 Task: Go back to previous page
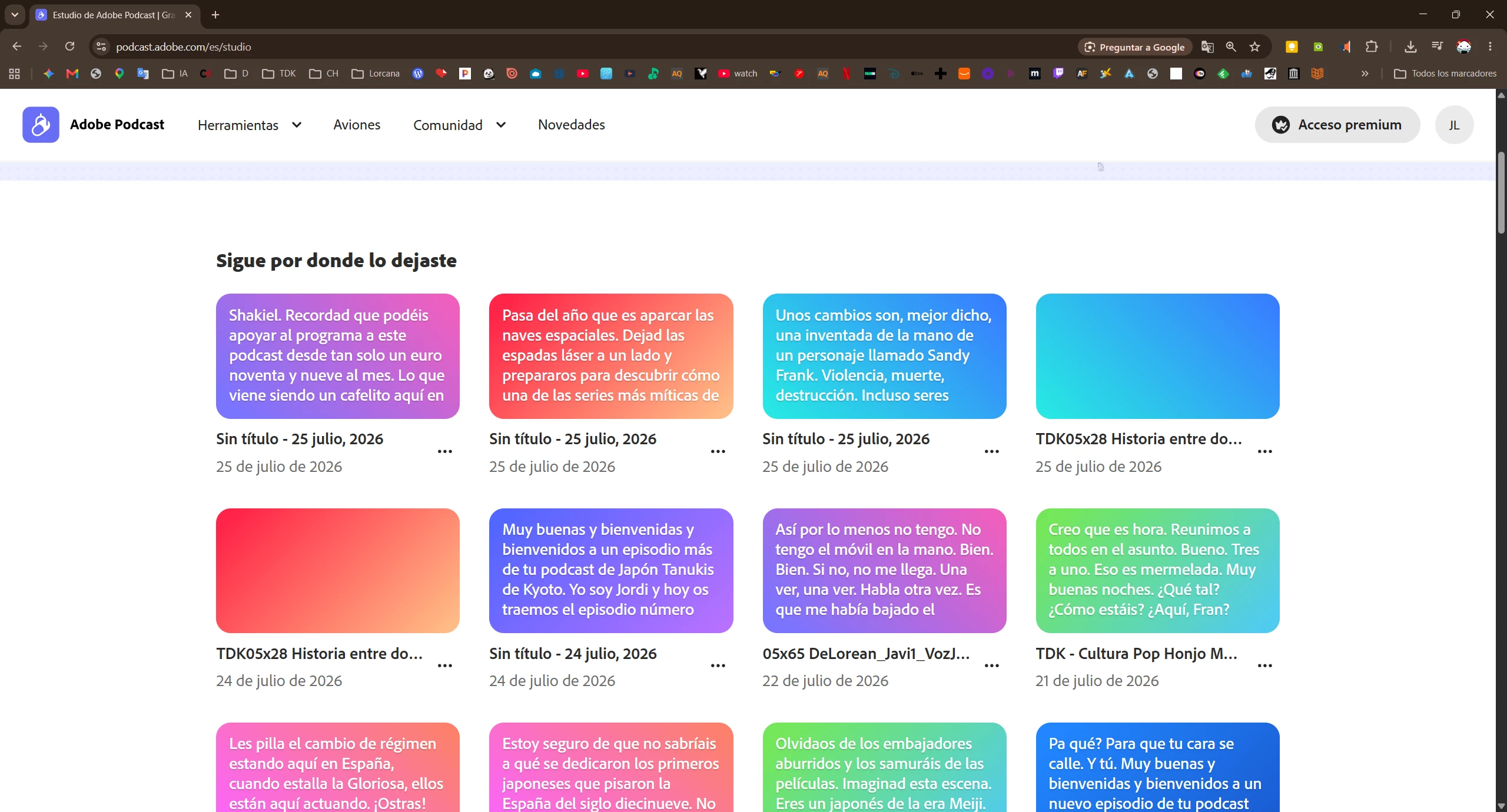[x=16, y=46]
